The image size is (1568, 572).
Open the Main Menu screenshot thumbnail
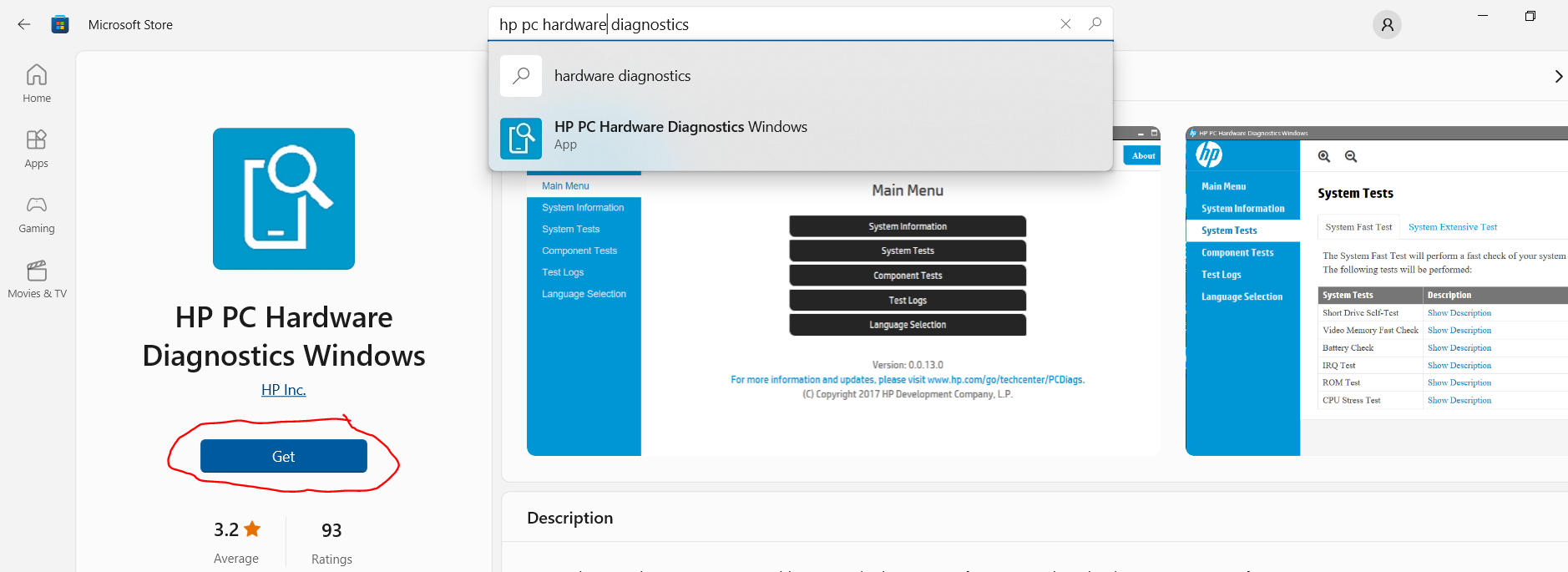pos(843,291)
